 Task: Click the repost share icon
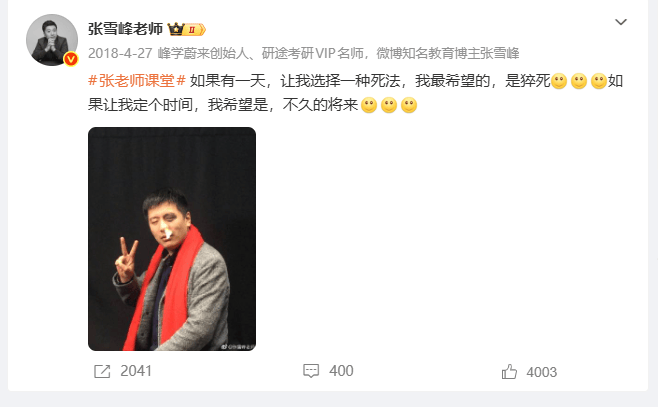(102, 371)
